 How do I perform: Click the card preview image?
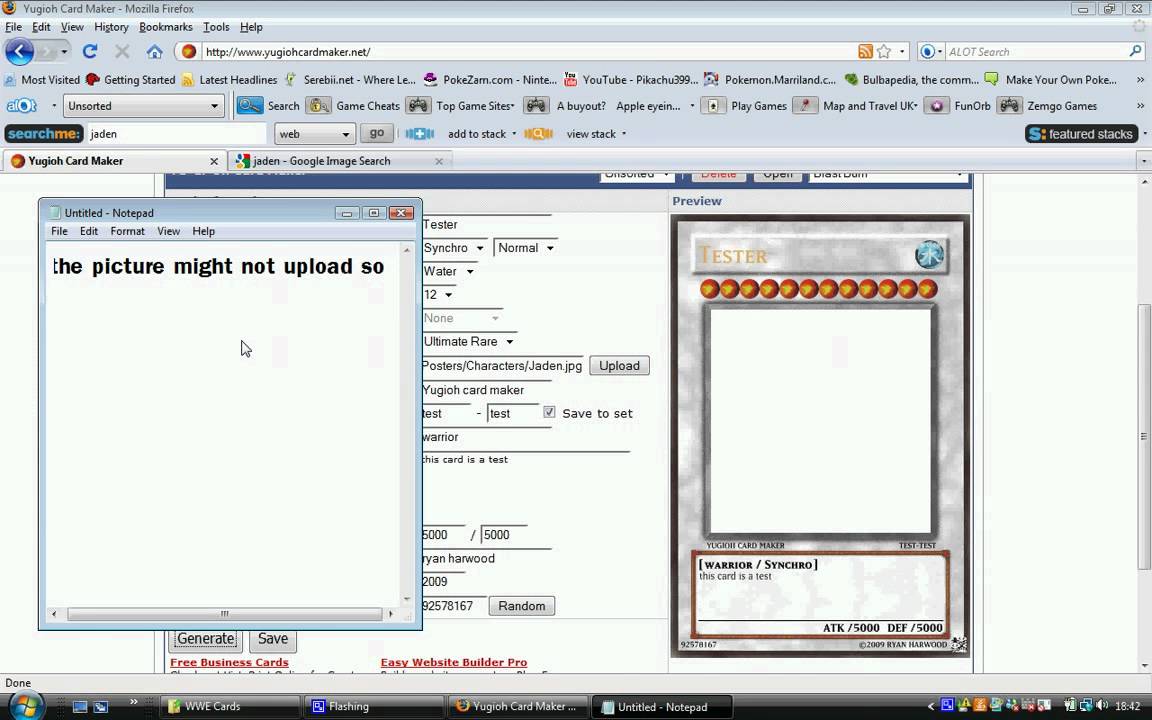click(820, 436)
